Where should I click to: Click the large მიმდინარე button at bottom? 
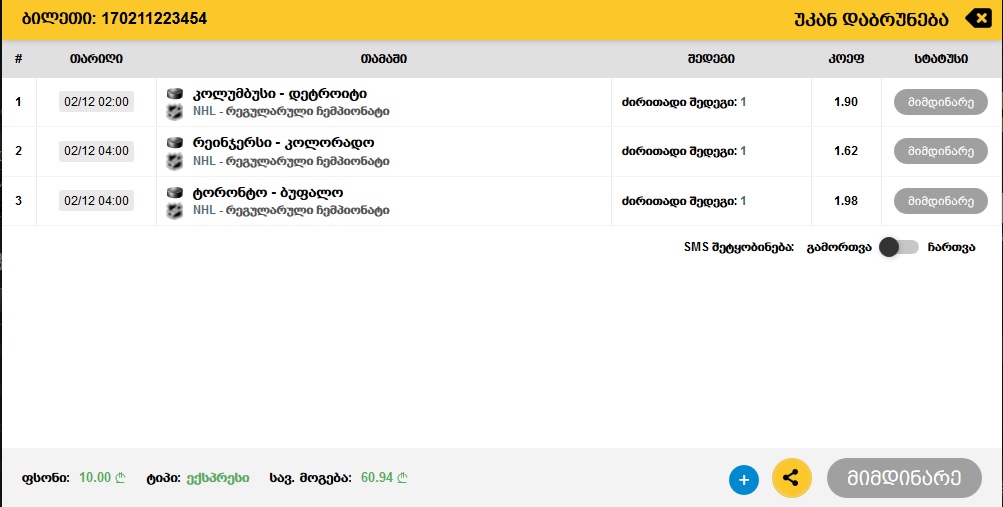904,478
